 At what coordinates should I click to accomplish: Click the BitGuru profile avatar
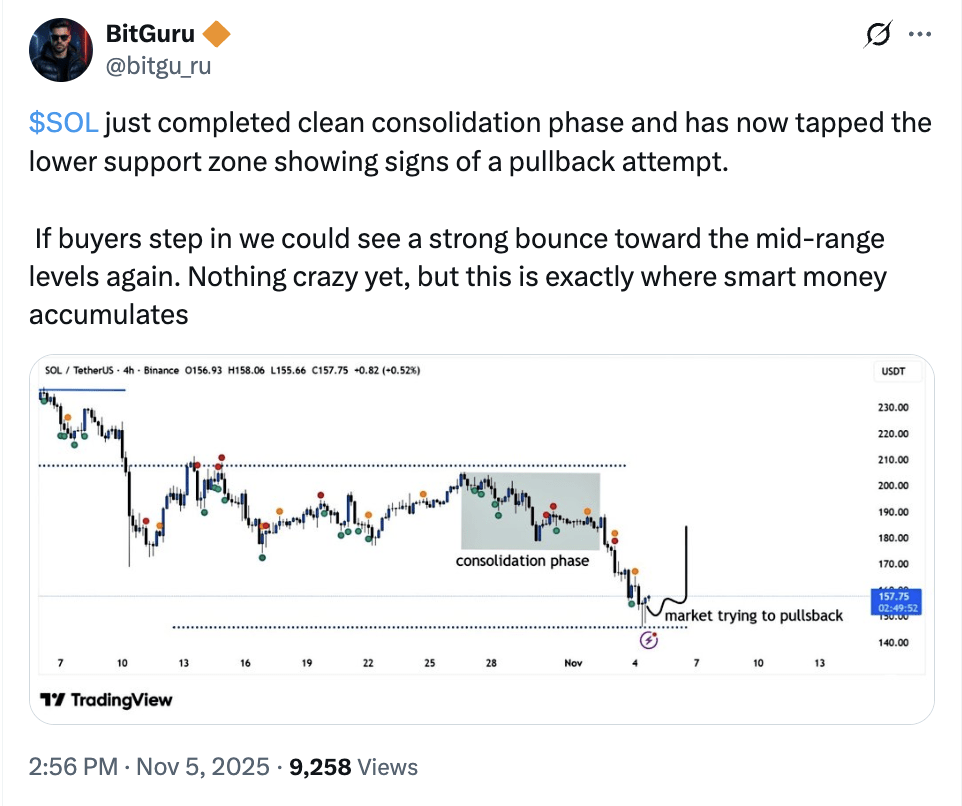coord(62,50)
